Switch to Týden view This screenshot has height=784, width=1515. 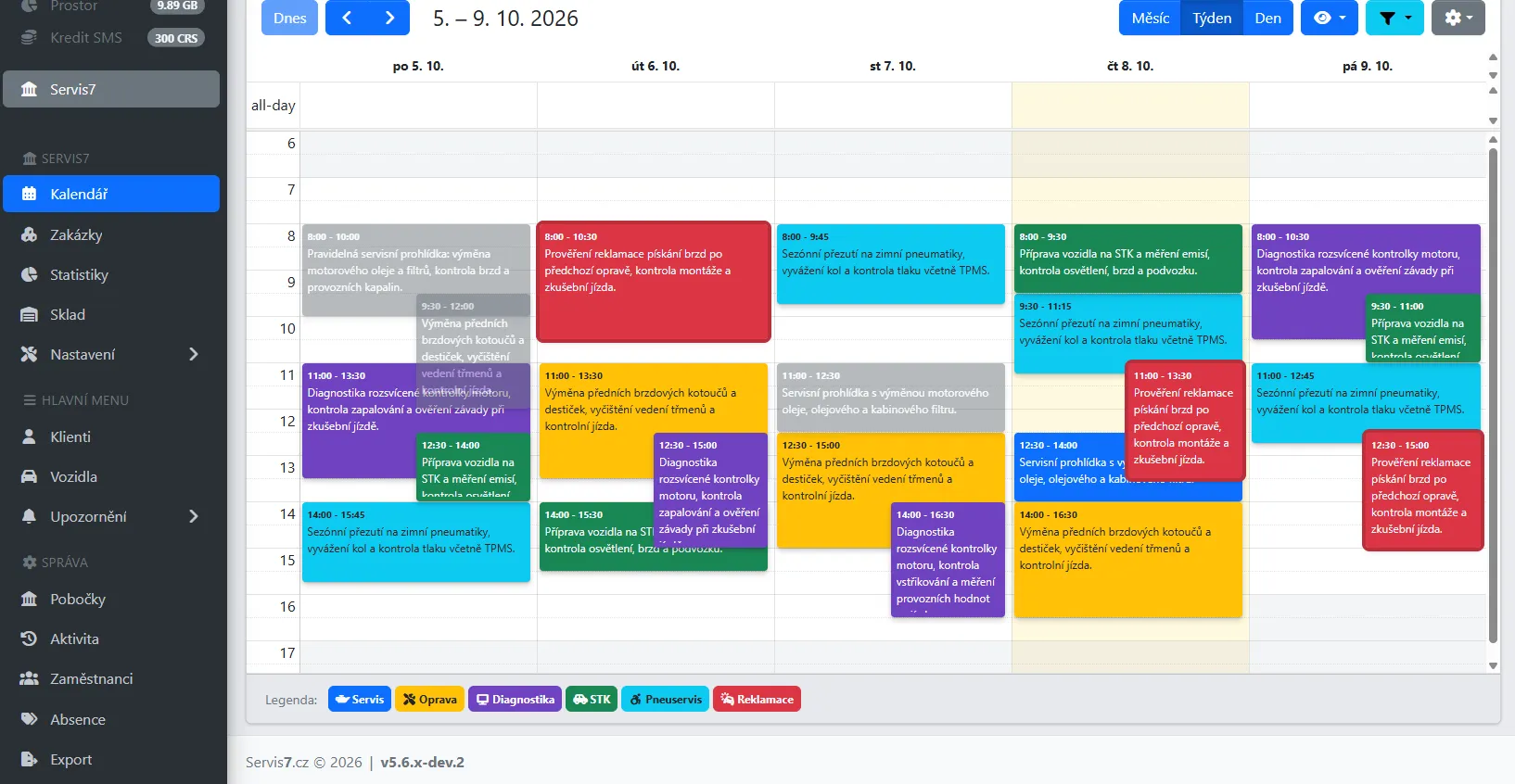click(x=1212, y=18)
